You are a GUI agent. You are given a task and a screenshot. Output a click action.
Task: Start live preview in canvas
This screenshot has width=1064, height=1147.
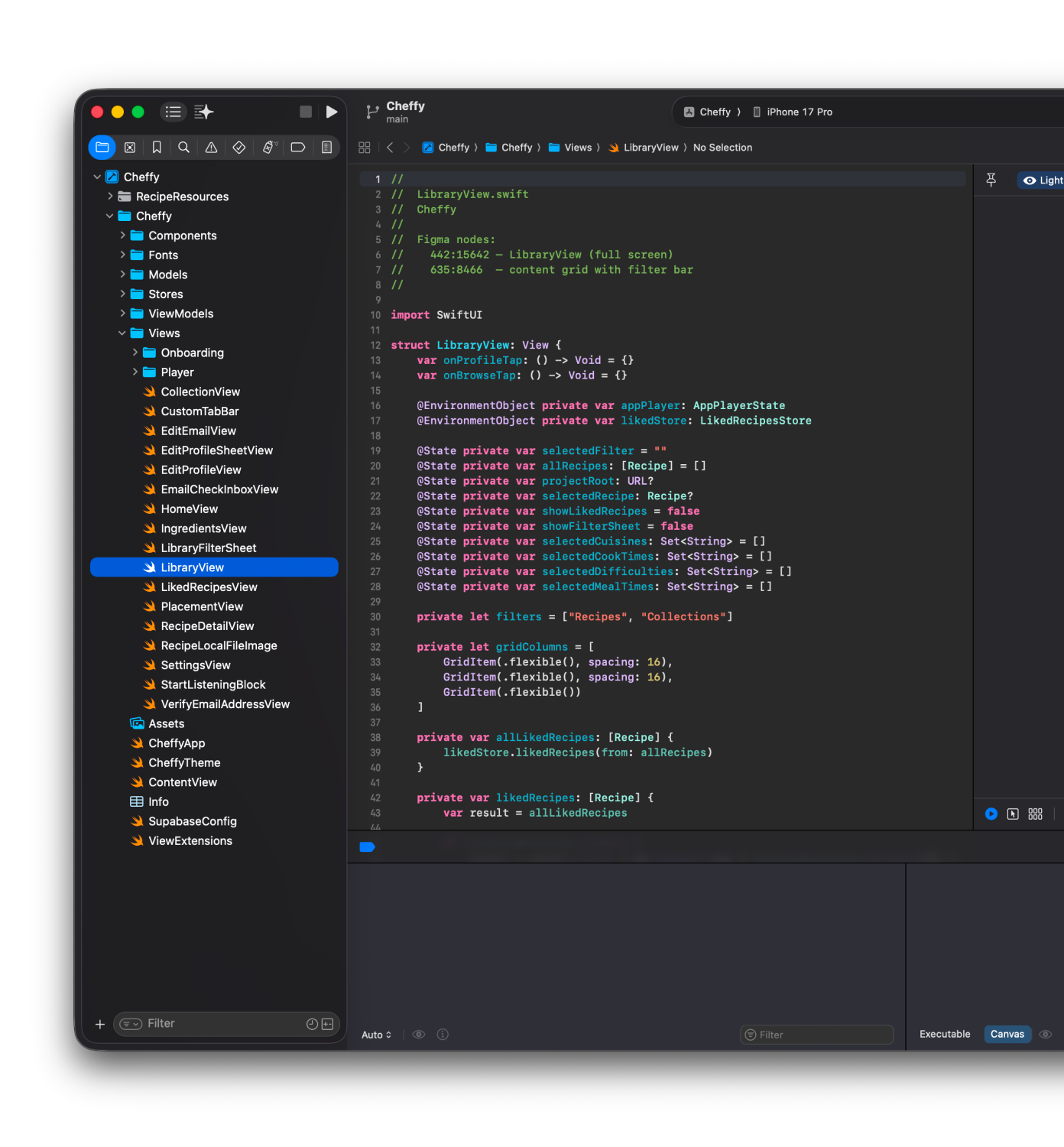[x=991, y=814]
